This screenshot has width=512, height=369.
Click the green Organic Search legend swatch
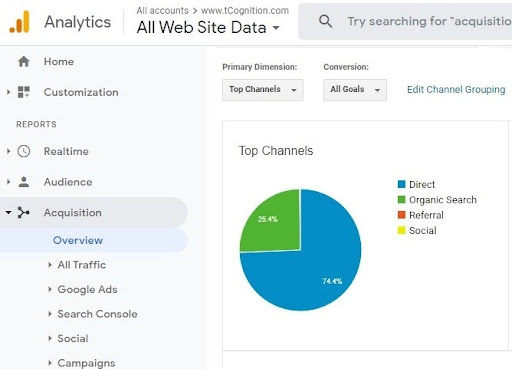(x=402, y=199)
